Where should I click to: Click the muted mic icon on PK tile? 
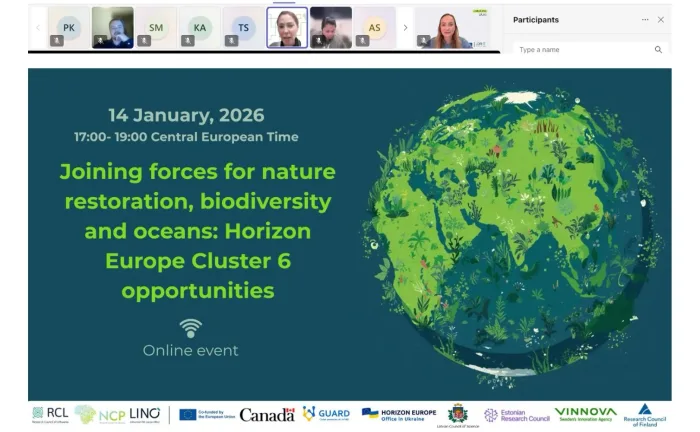(x=57, y=41)
